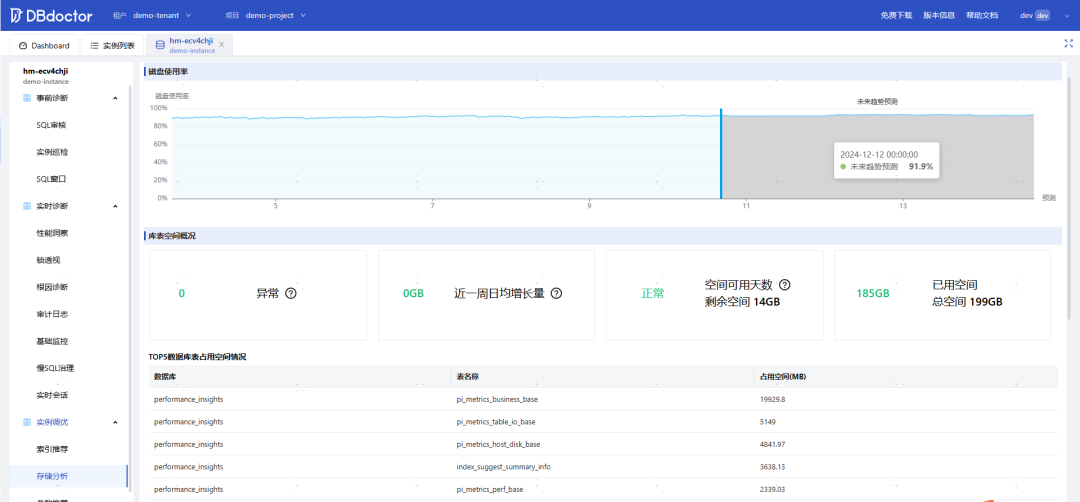This screenshot has height=502, width=1080.
Task: Click the 实时诊断 grid icon
Action: (27, 206)
